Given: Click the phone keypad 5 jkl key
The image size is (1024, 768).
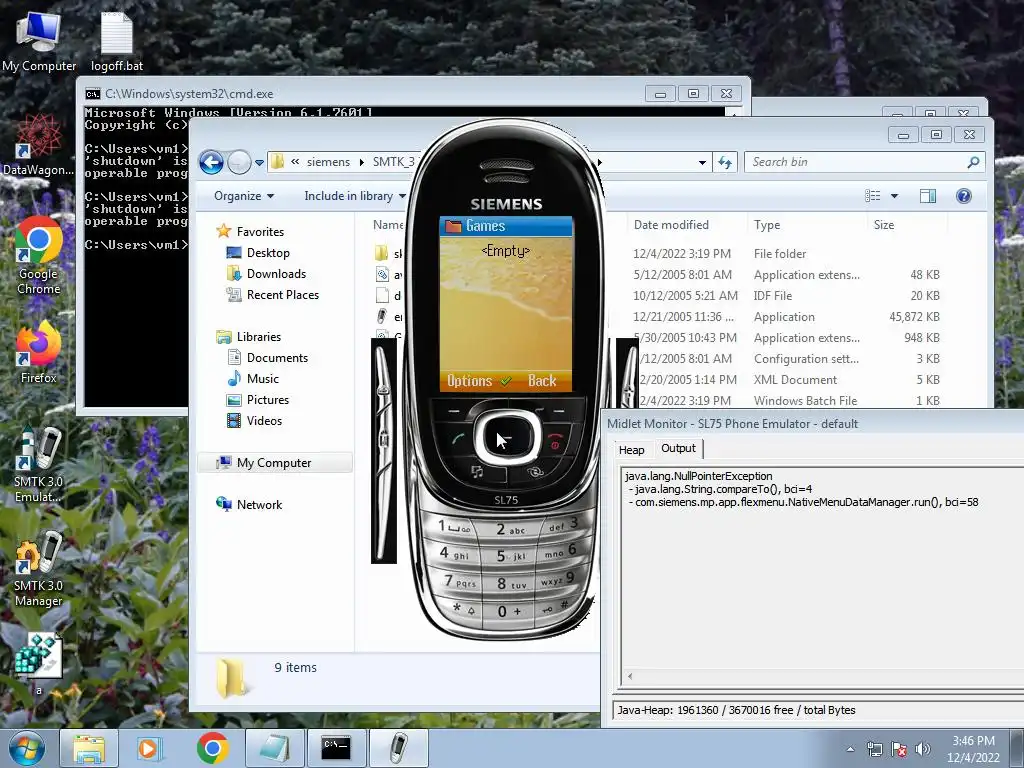Looking at the screenshot, I should point(510,555).
